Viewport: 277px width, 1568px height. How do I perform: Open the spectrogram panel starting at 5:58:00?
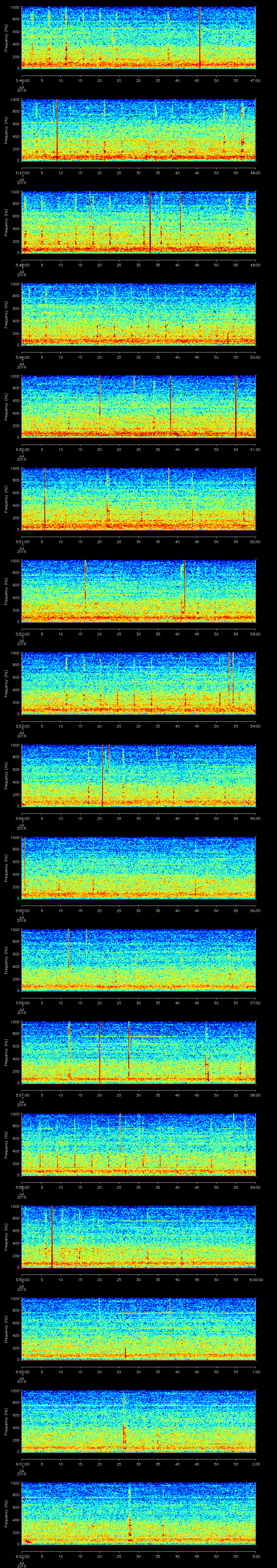point(138,1144)
